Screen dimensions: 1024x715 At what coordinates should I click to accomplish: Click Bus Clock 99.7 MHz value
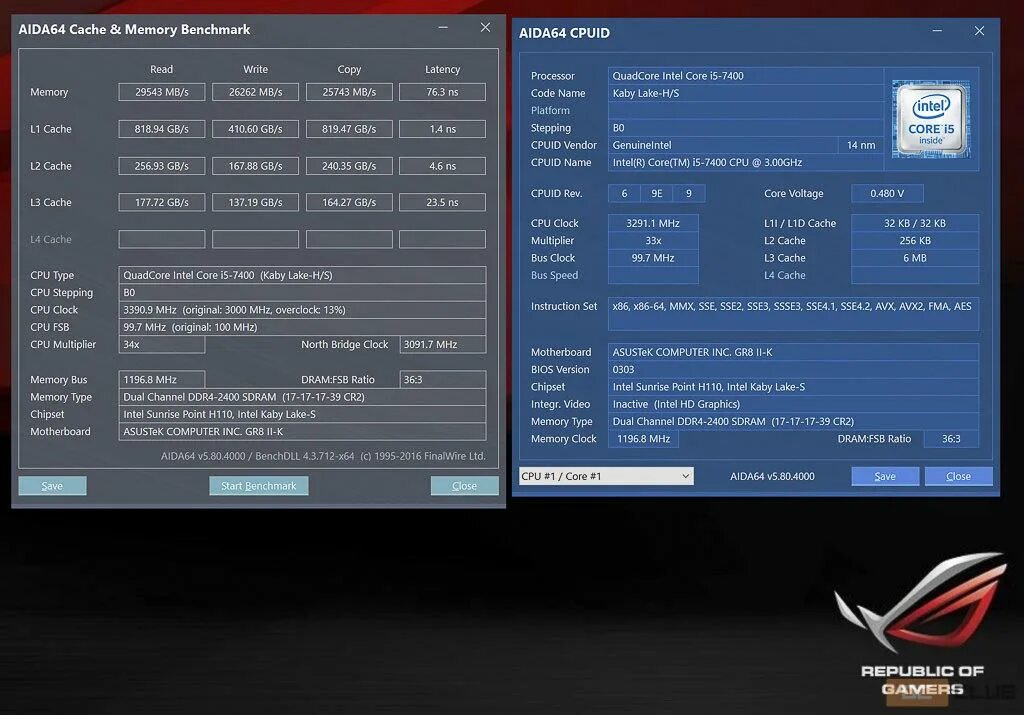click(653, 258)
